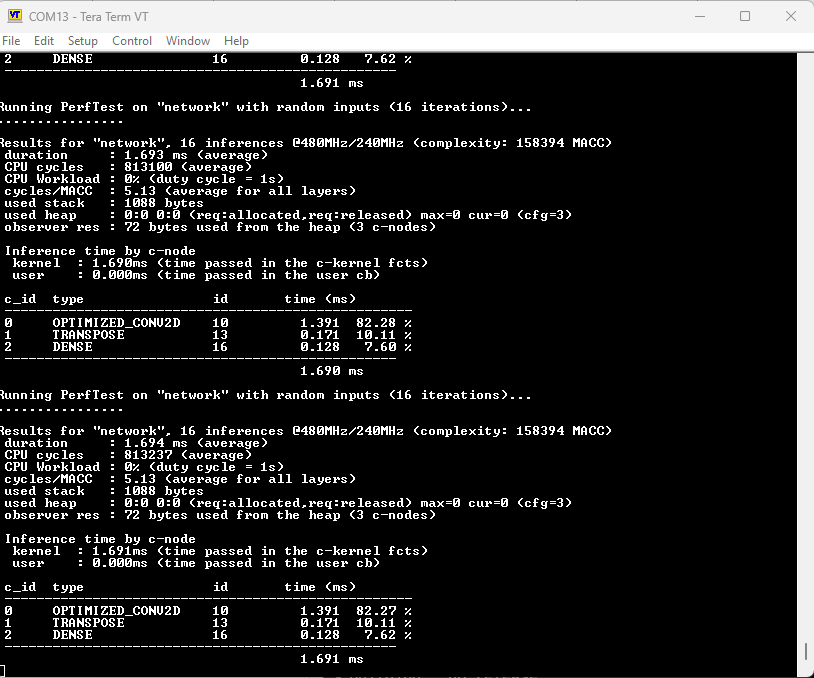Open the File menu
814x678 pixels.
coord(12,41)
